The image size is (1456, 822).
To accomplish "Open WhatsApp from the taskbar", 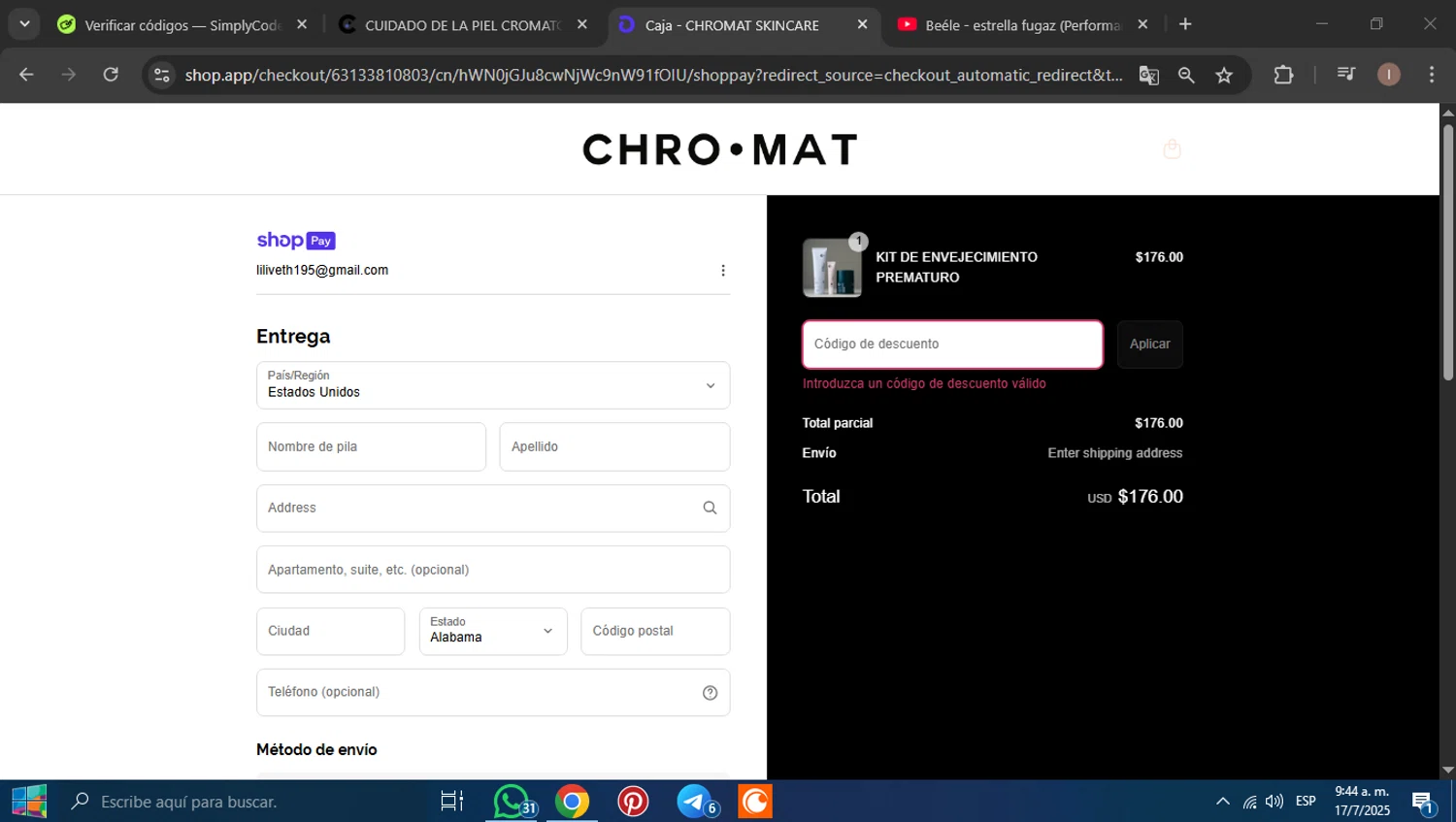I will [512, 802].
